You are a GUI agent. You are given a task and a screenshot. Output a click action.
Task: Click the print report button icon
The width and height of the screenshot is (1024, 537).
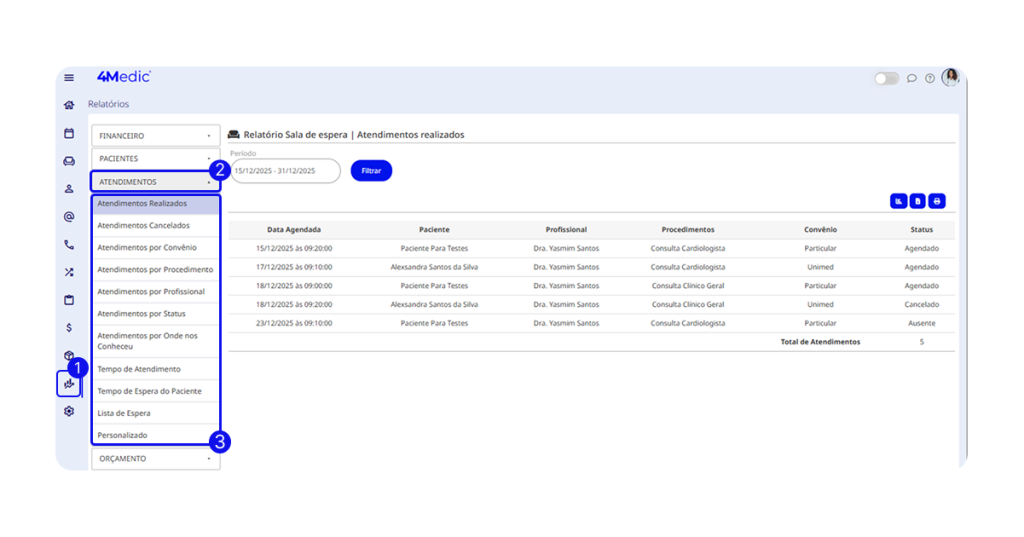pyautogui.click(x=937, y=201)
